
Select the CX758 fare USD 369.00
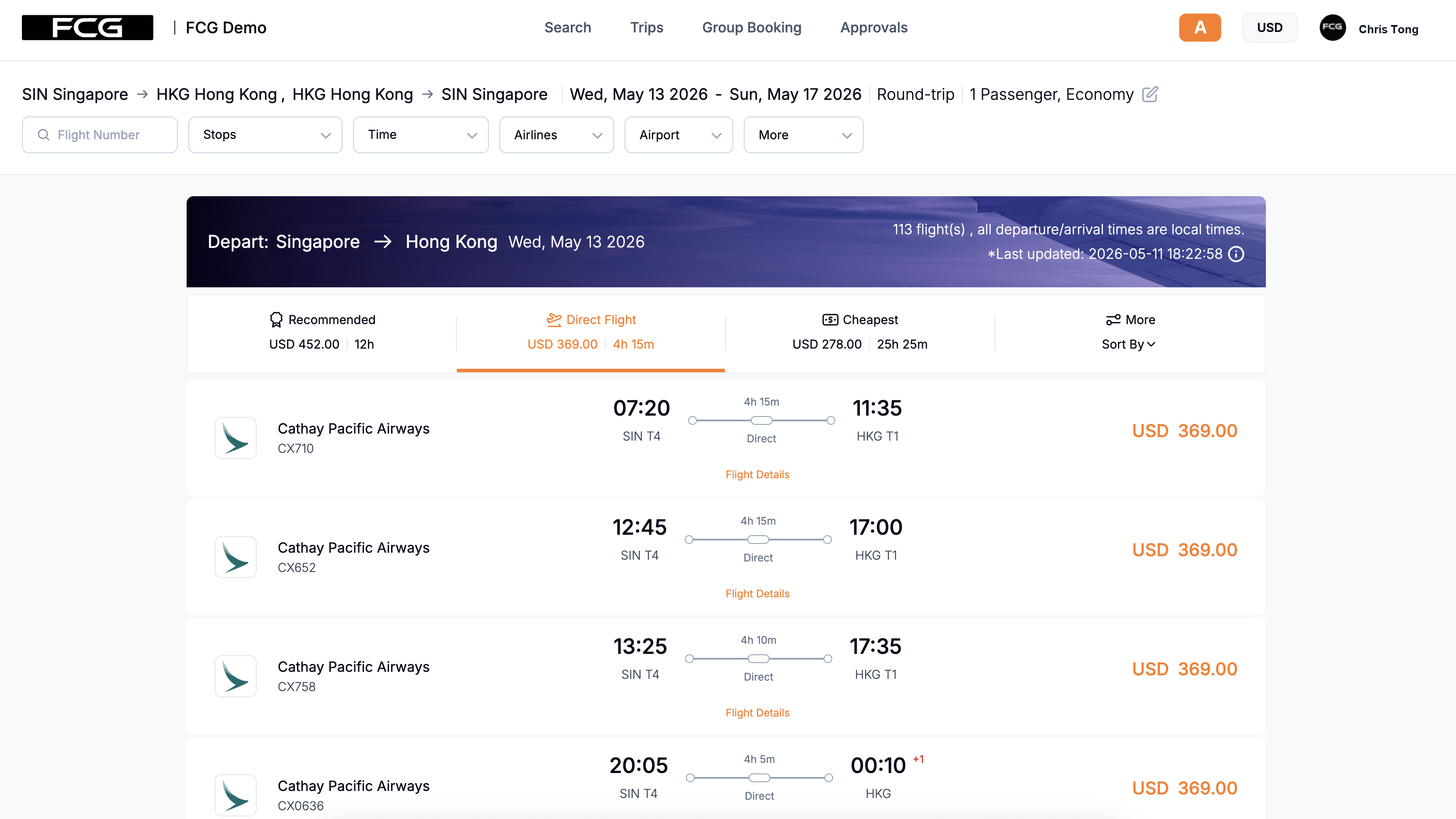click(x=1185, y=669)
